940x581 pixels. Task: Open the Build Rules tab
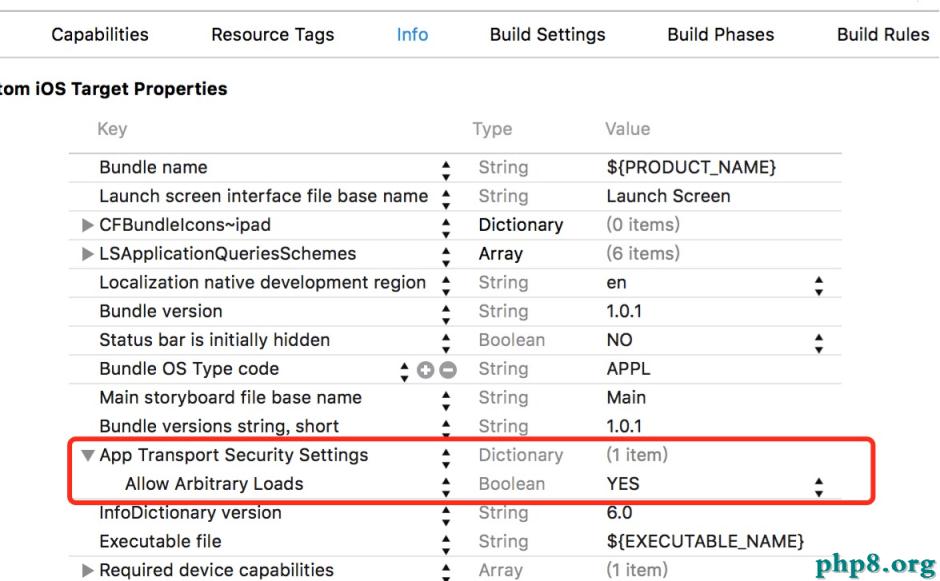tap(883, 34)
